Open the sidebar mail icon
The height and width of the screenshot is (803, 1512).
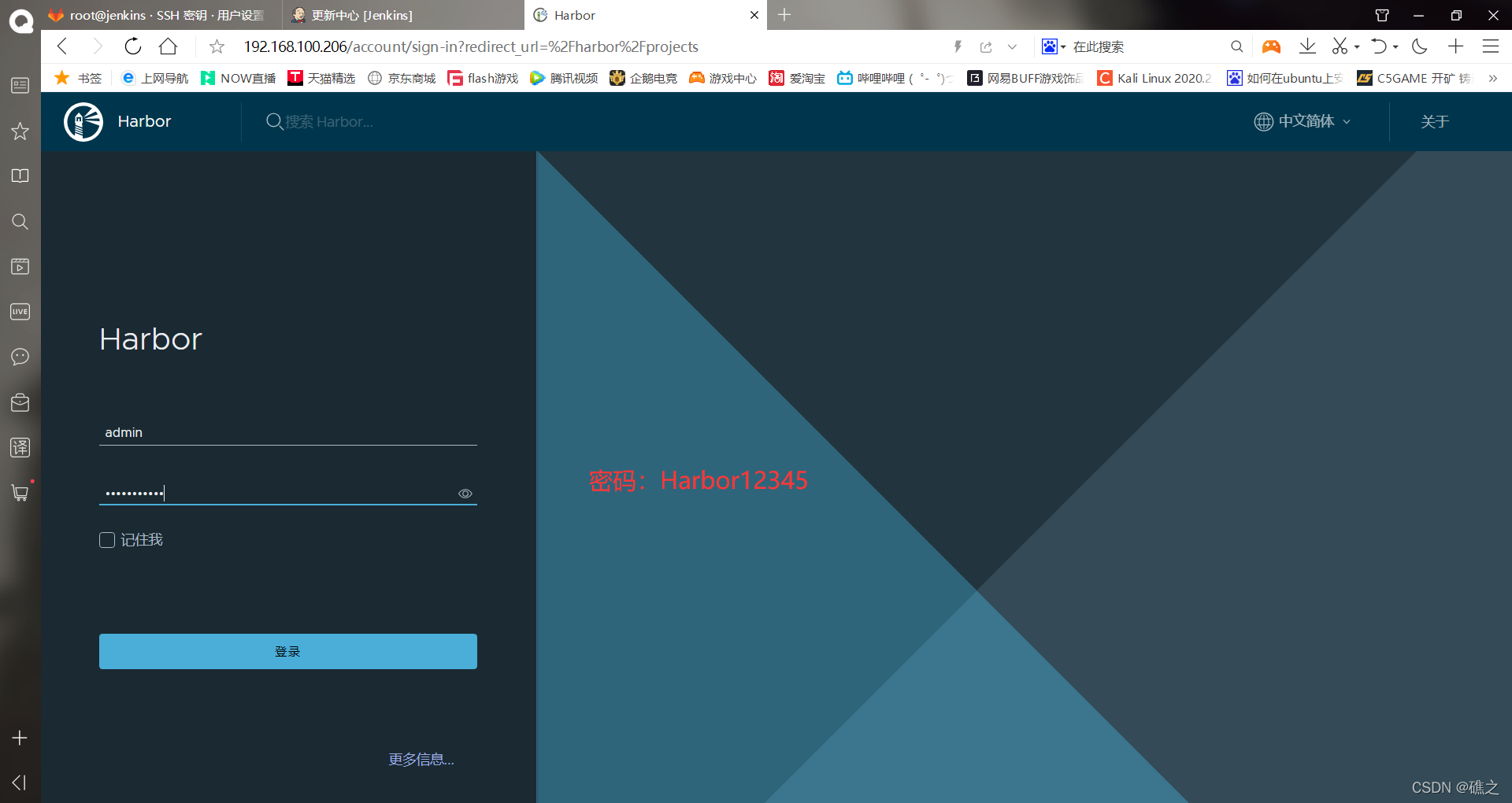point(20,402)
